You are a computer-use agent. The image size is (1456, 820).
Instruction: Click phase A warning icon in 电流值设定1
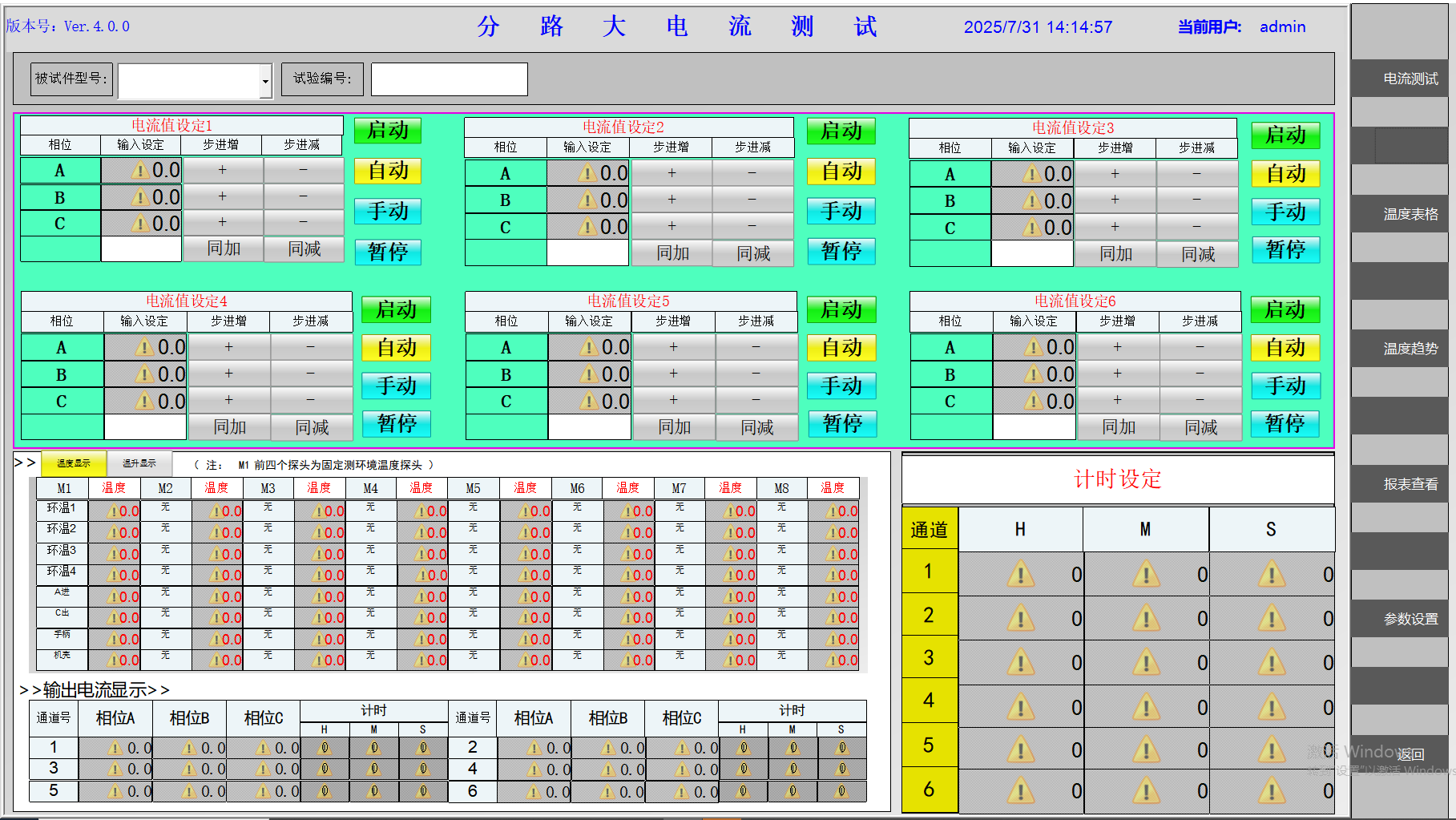pos(140,171)
